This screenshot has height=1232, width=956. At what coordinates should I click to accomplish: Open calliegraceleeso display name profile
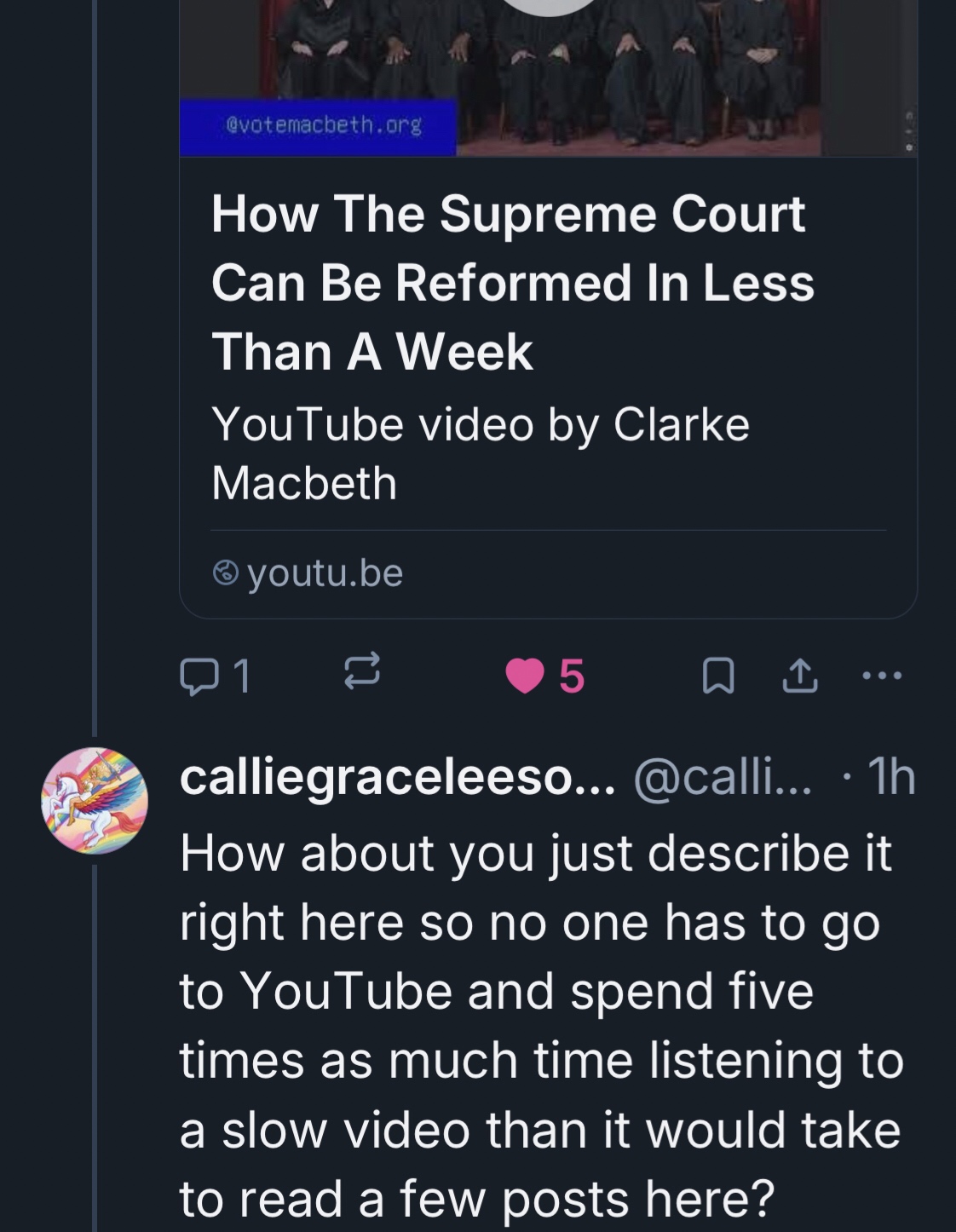[396, 777]
